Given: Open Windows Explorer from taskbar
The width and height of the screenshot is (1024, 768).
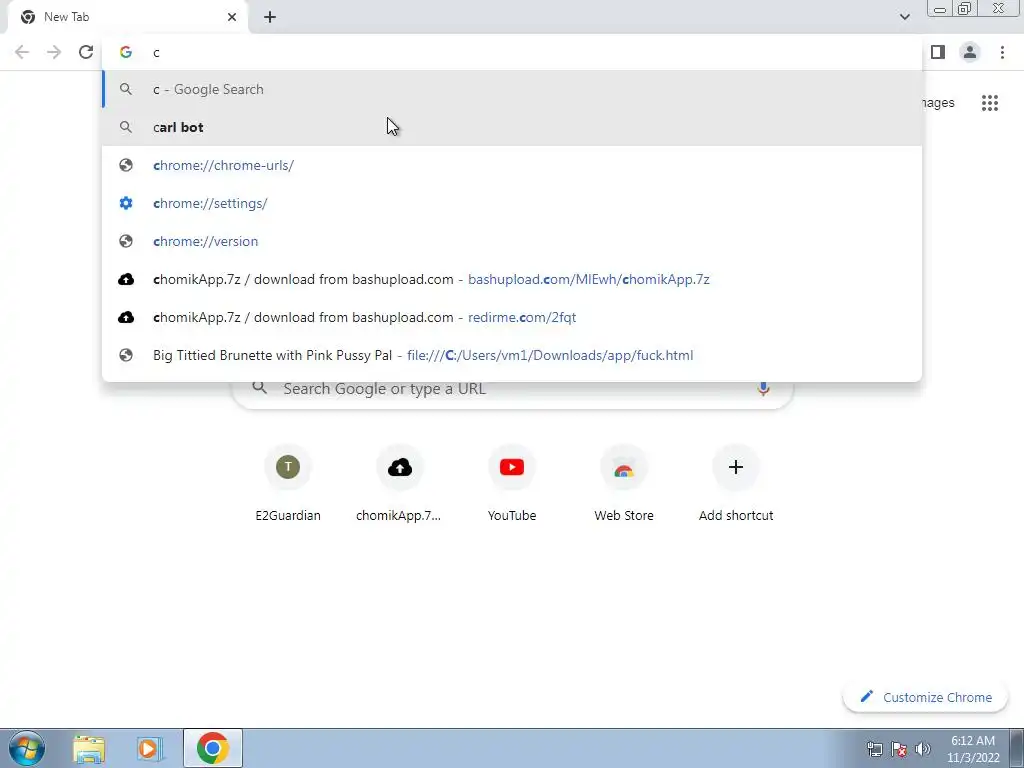Looking at the screenshot, I should click(89, 748).
